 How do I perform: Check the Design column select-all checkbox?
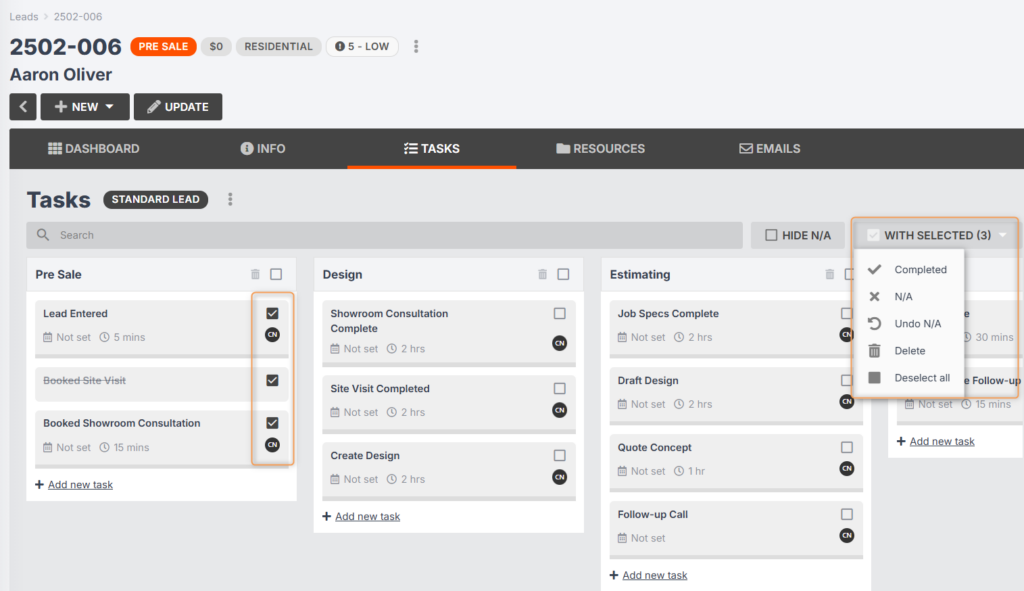pyautogui.click(x=563, y=275)
